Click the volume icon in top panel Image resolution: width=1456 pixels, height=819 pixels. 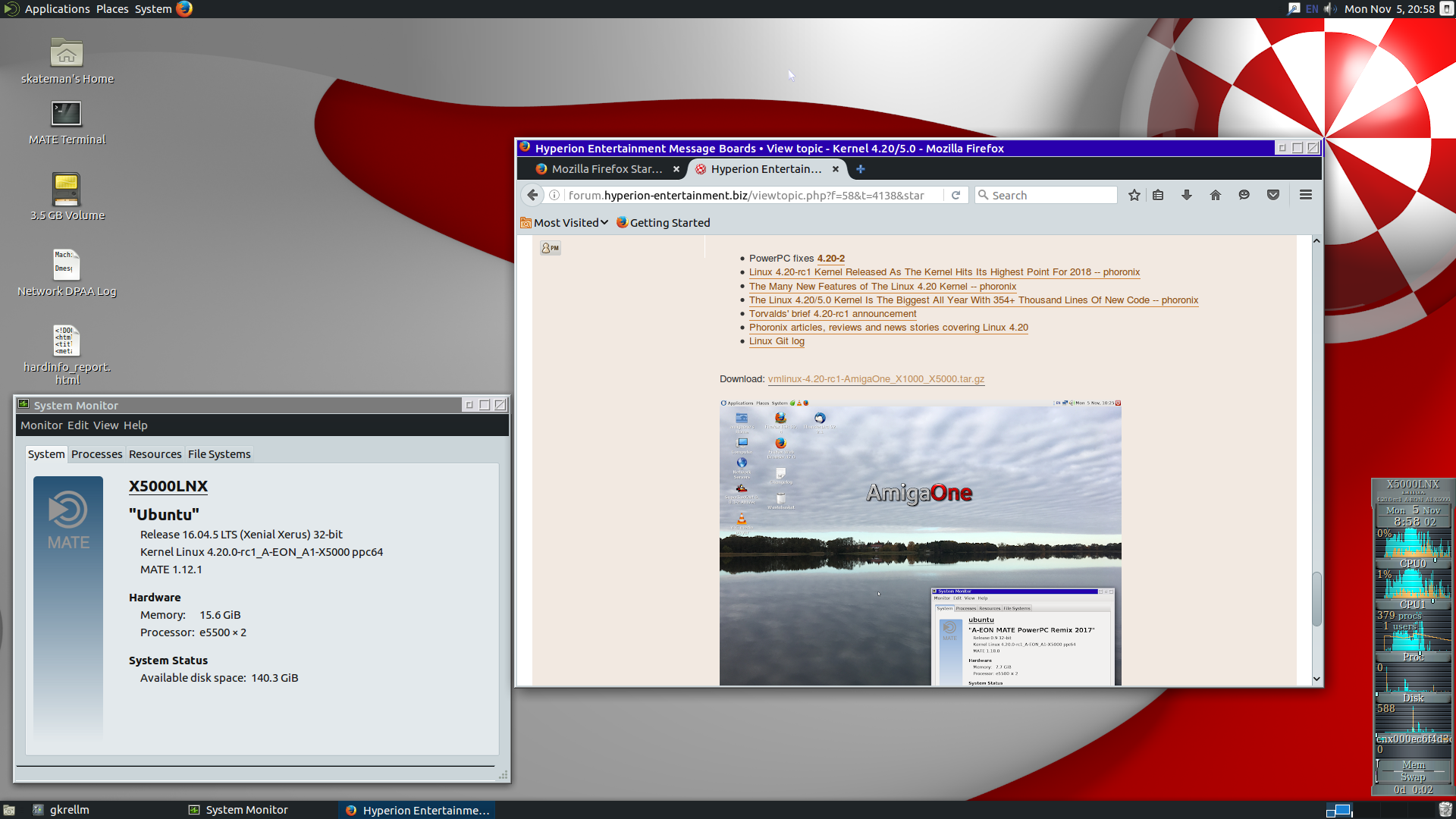point(1330,9)
